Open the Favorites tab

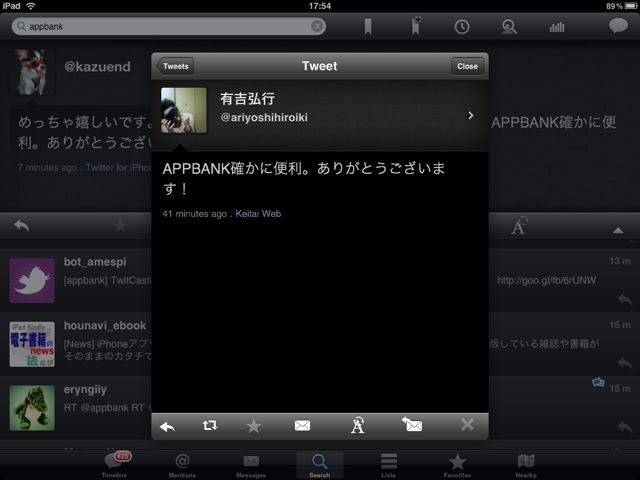point(457,465)
